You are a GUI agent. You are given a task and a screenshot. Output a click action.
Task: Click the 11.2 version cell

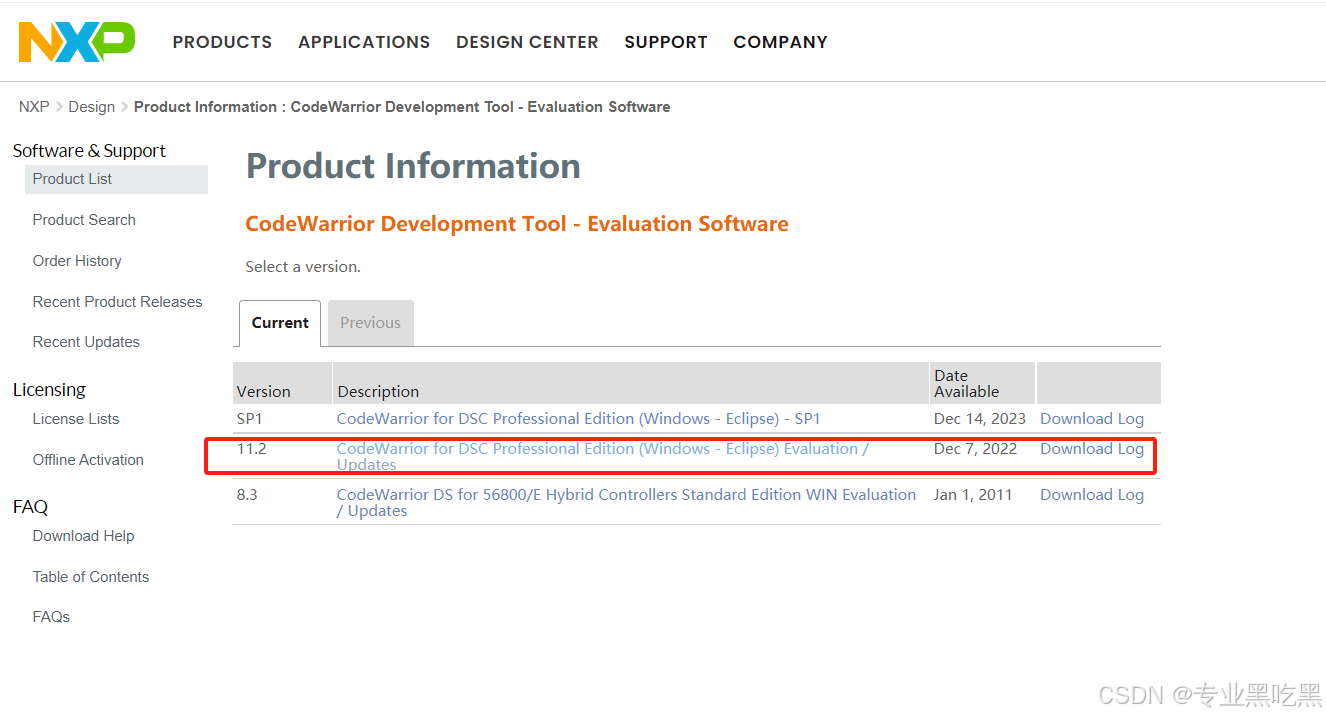pos(252,449)
